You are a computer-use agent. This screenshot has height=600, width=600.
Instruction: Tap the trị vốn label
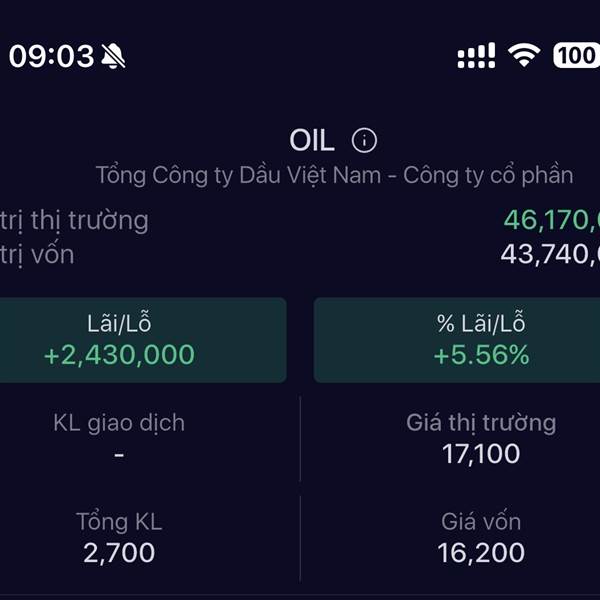[38, 254]
